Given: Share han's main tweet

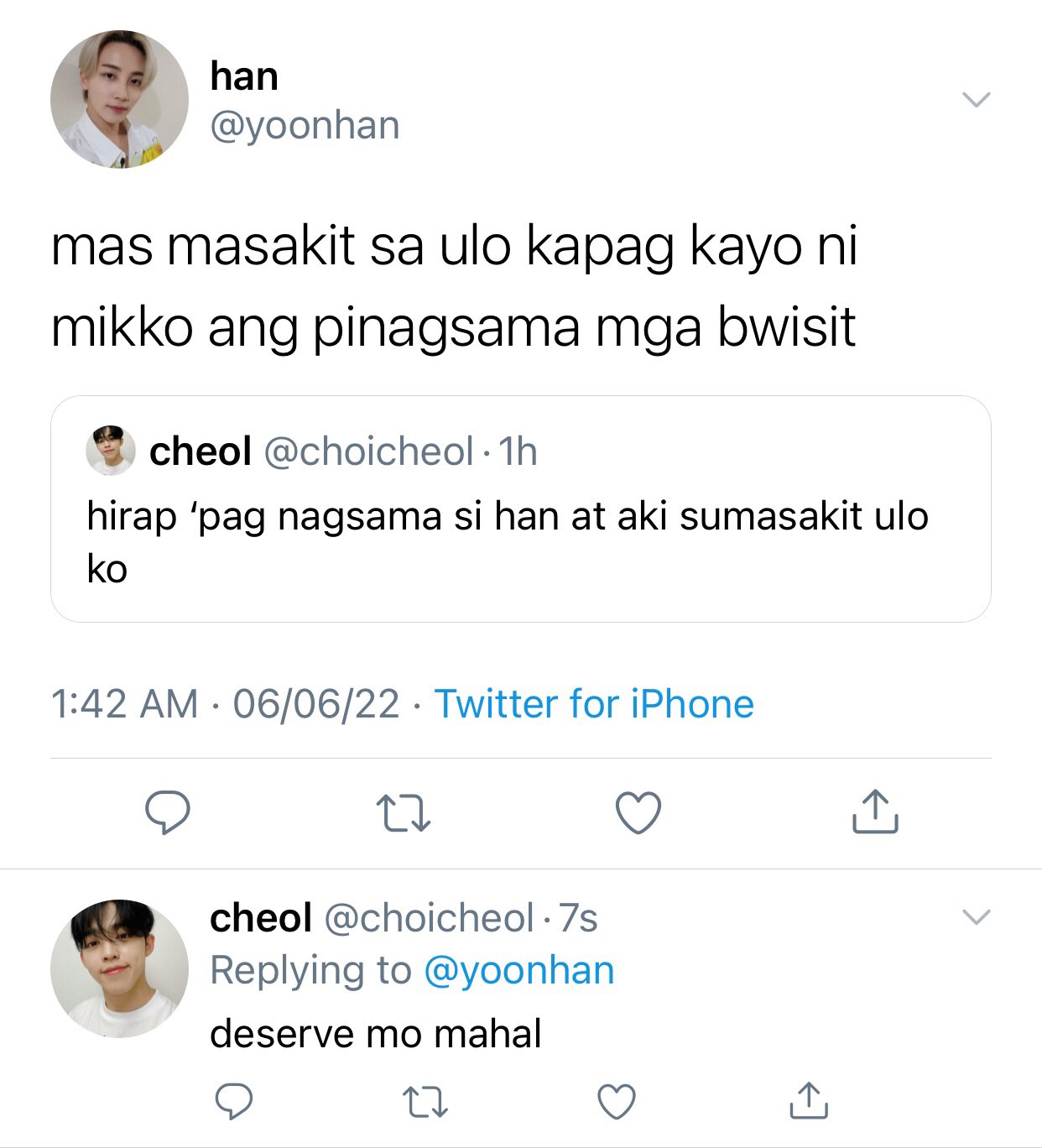Looking at the screenshot, I should (x=875, y=811).
